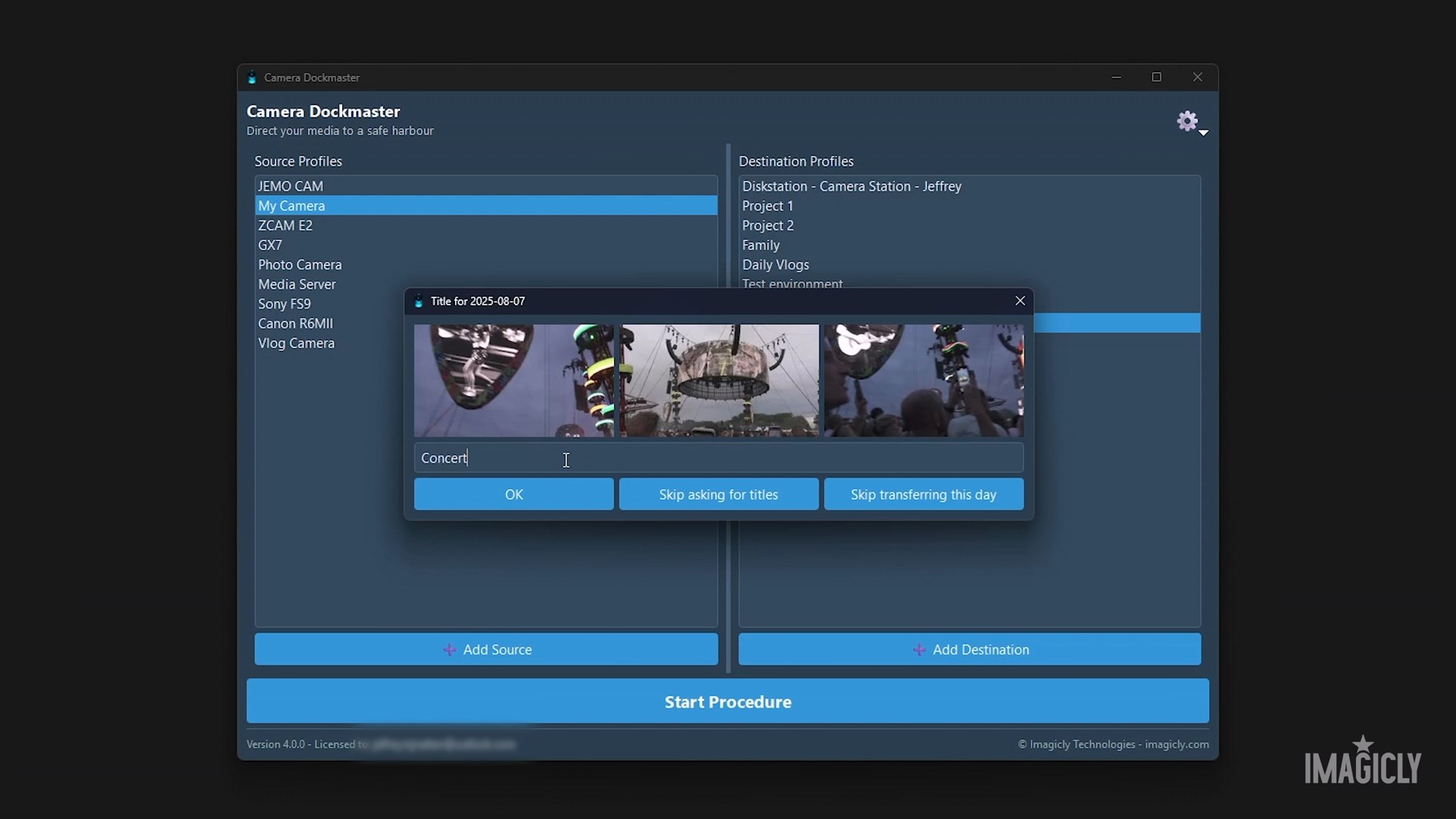Choose Skip transferring this day

(x=923, y=494)
